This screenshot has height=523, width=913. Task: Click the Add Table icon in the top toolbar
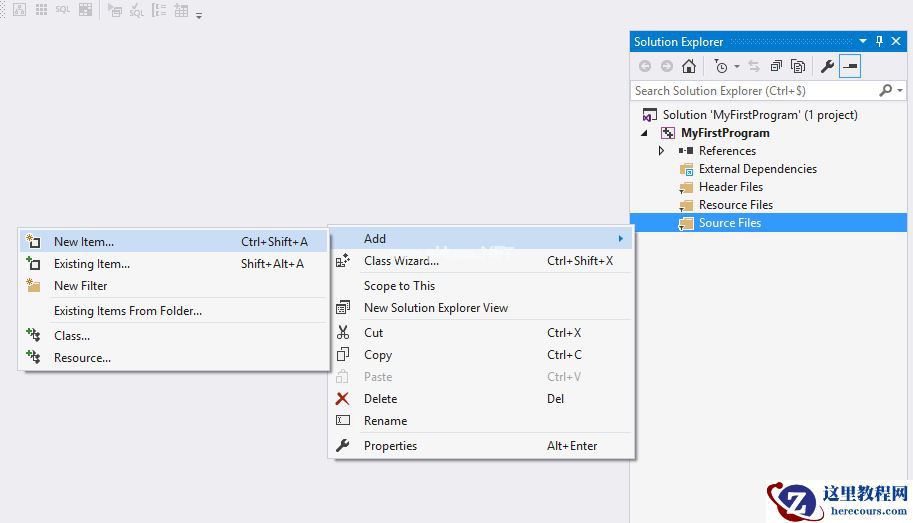point(181,10)
